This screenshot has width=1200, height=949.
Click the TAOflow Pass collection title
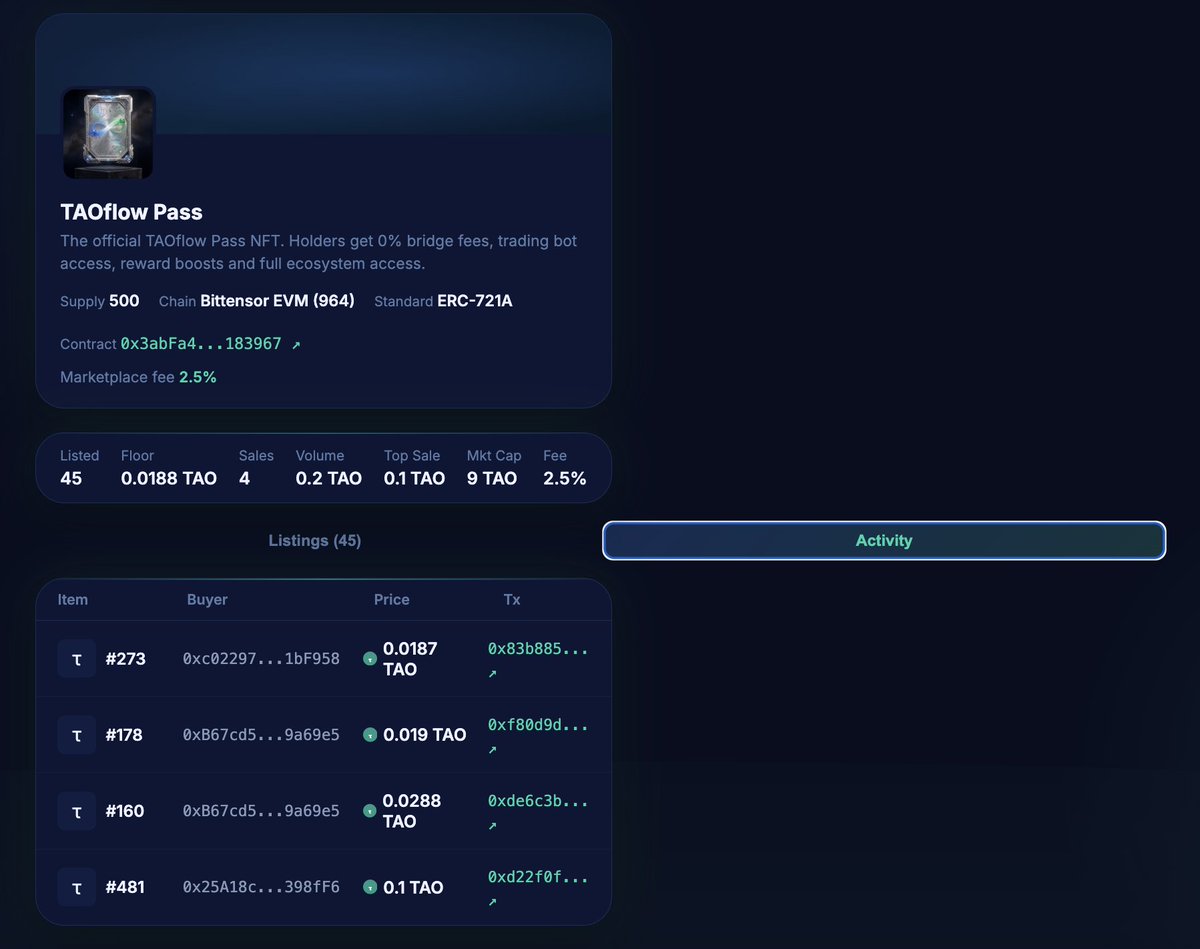pyautogui.click(x=131, y=212)
